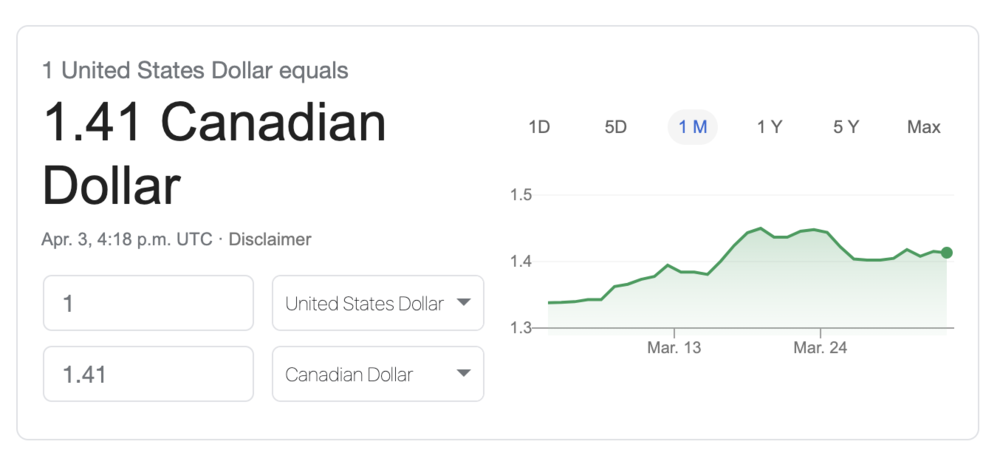1000x464 pixels.
Task: Click the 1.5 y-axis label
Action: point(519,195)
